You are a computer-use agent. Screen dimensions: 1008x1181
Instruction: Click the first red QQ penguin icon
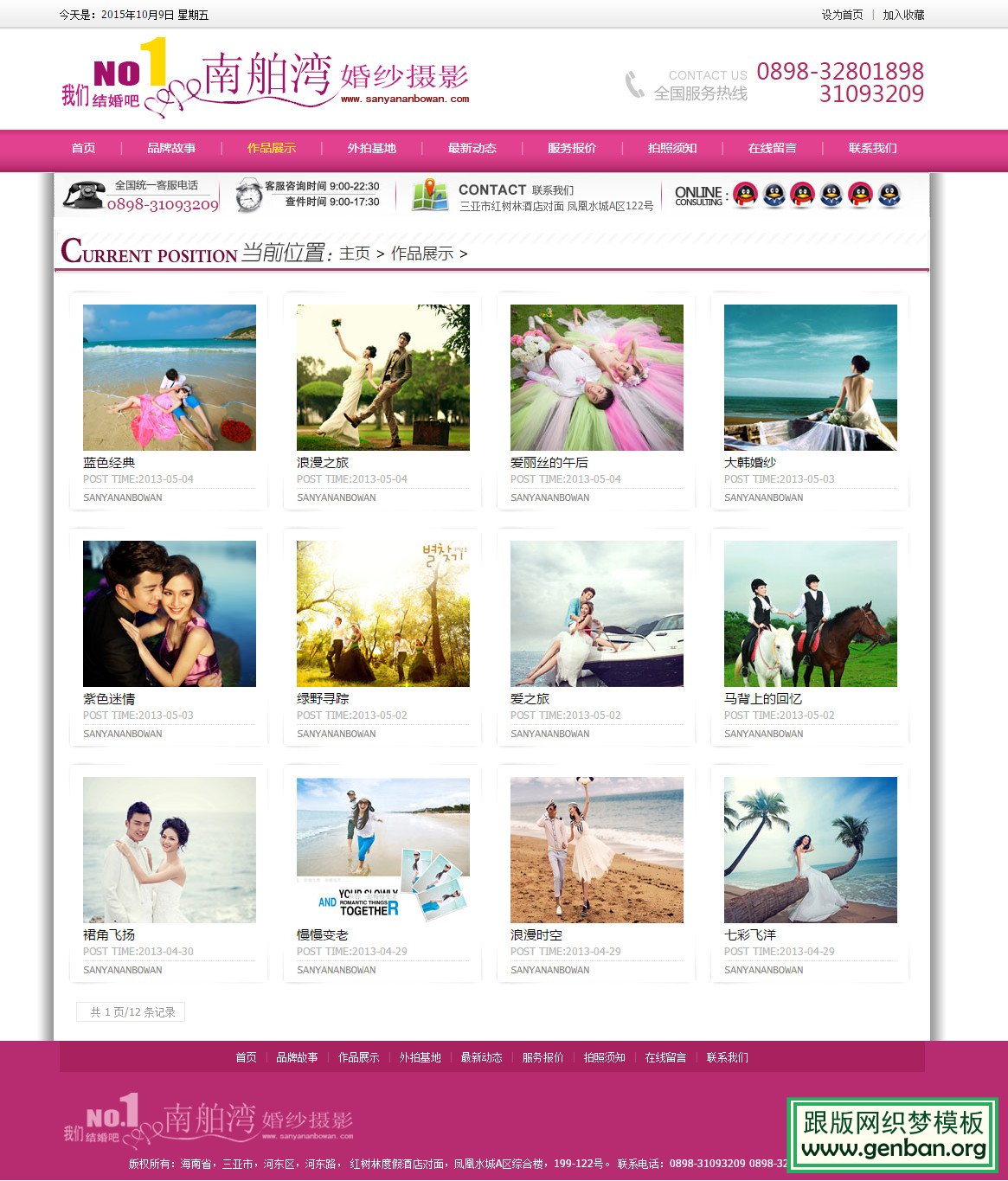point(745,195)
